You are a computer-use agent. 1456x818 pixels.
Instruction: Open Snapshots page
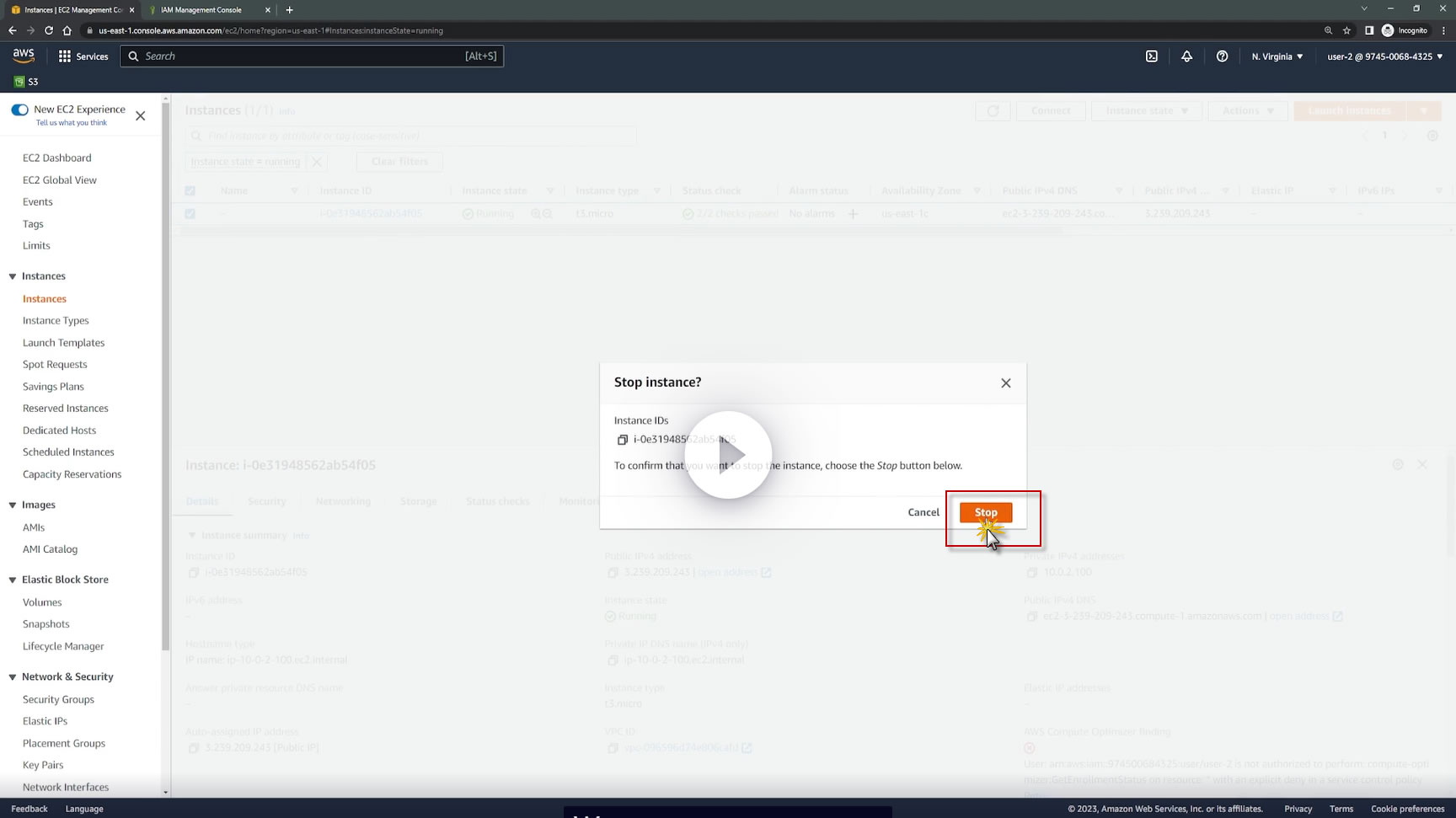(x=46, y=624)
